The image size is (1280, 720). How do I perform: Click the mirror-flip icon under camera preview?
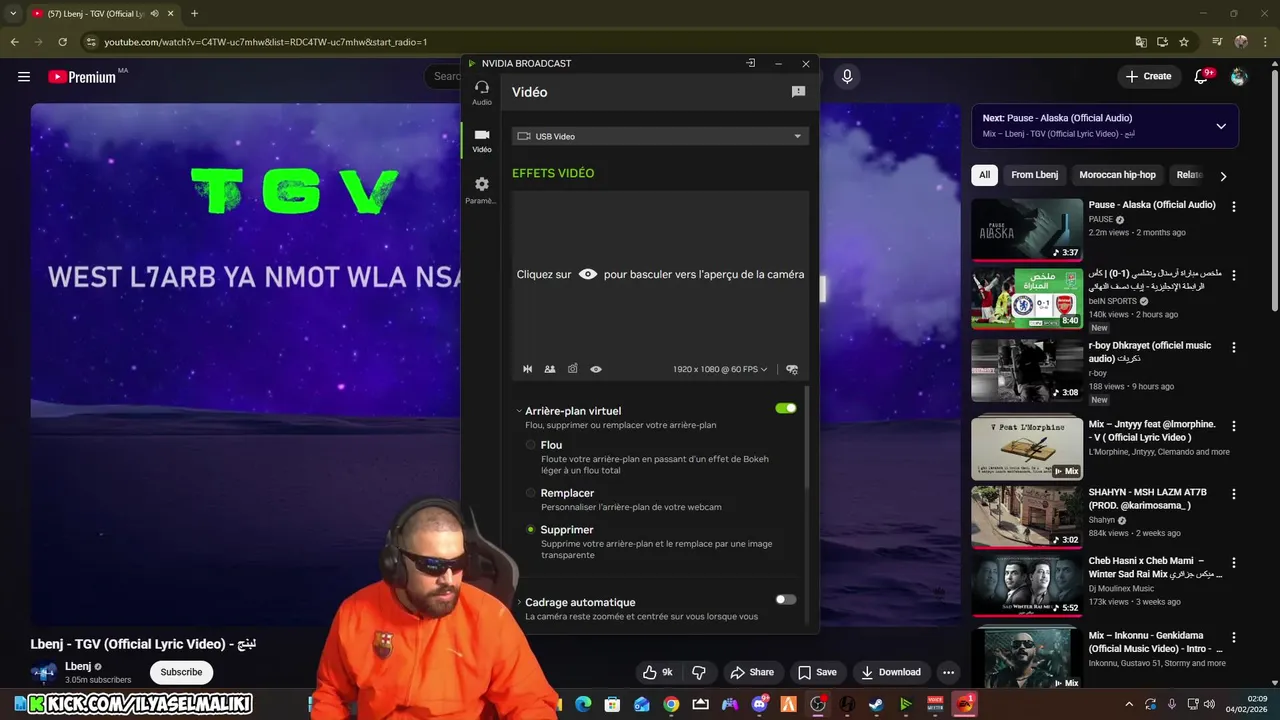[527, 369]
